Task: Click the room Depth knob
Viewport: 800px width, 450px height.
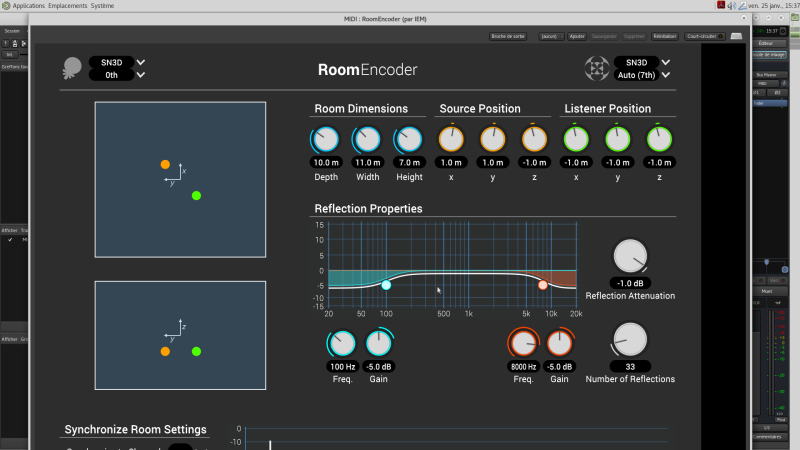Action: click(x=326, y=139)
